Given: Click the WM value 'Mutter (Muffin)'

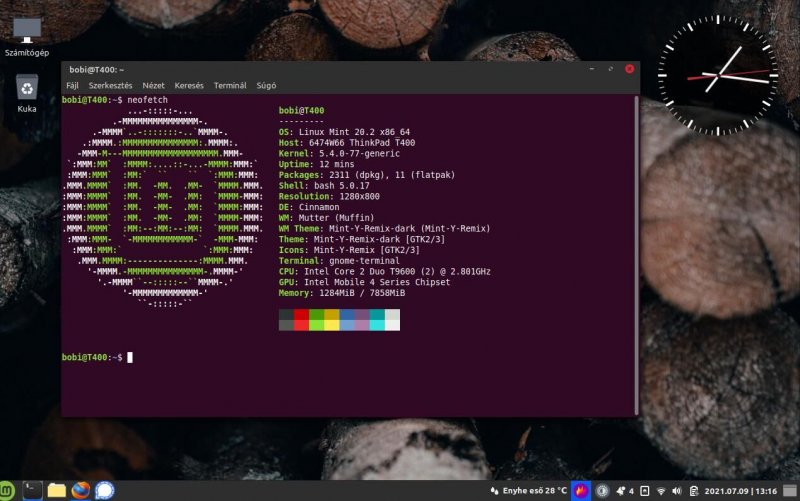Looking at the screenshot, I should [x=336, y=218].
